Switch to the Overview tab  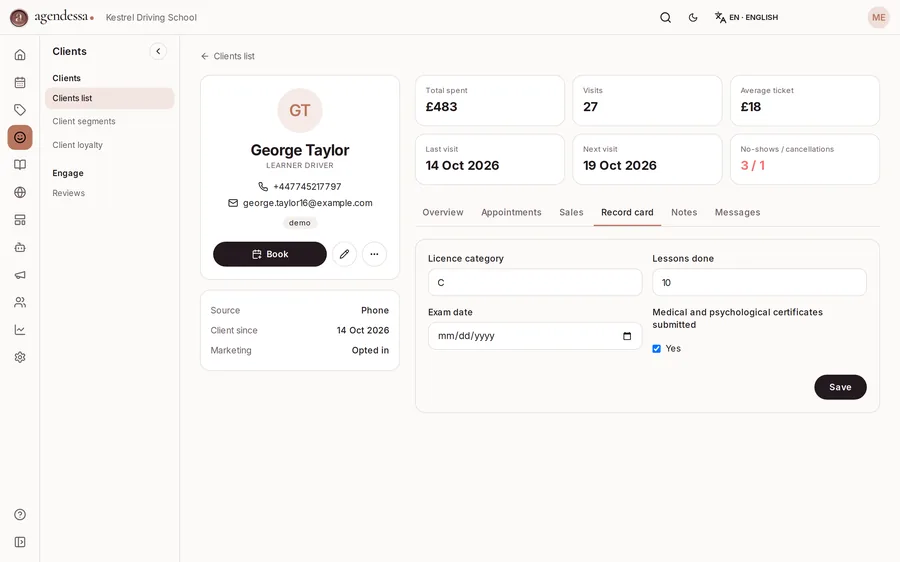[x=443, y=212]
